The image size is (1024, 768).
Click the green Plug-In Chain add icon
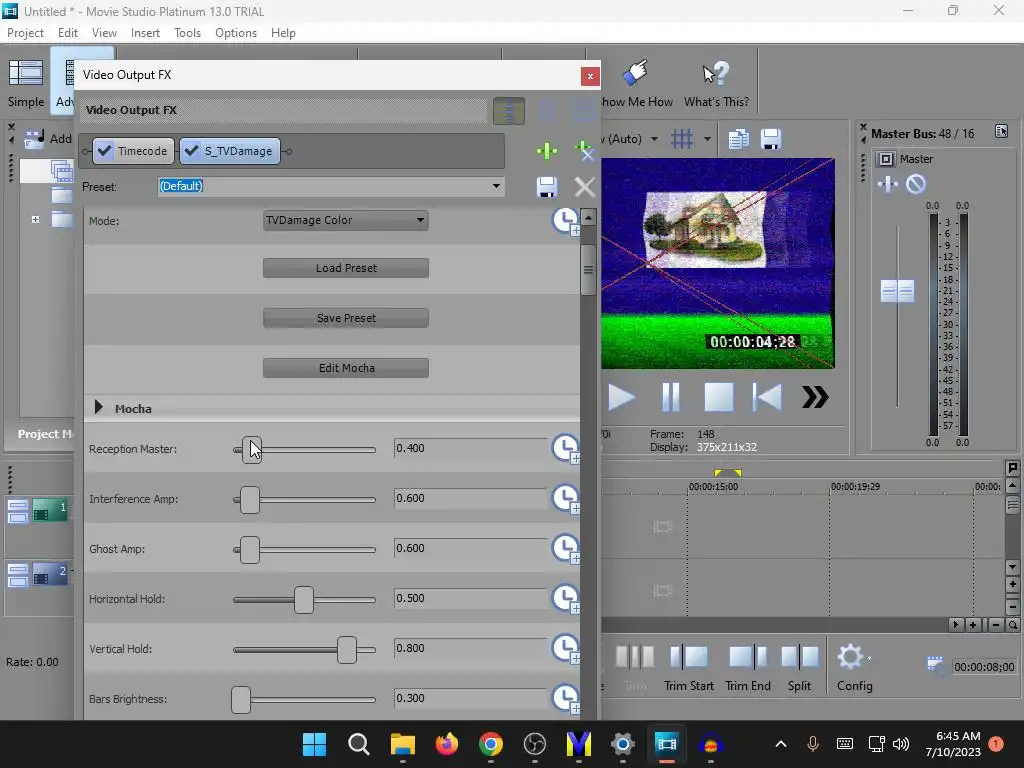pyautogui.click(x=547, y=151)
